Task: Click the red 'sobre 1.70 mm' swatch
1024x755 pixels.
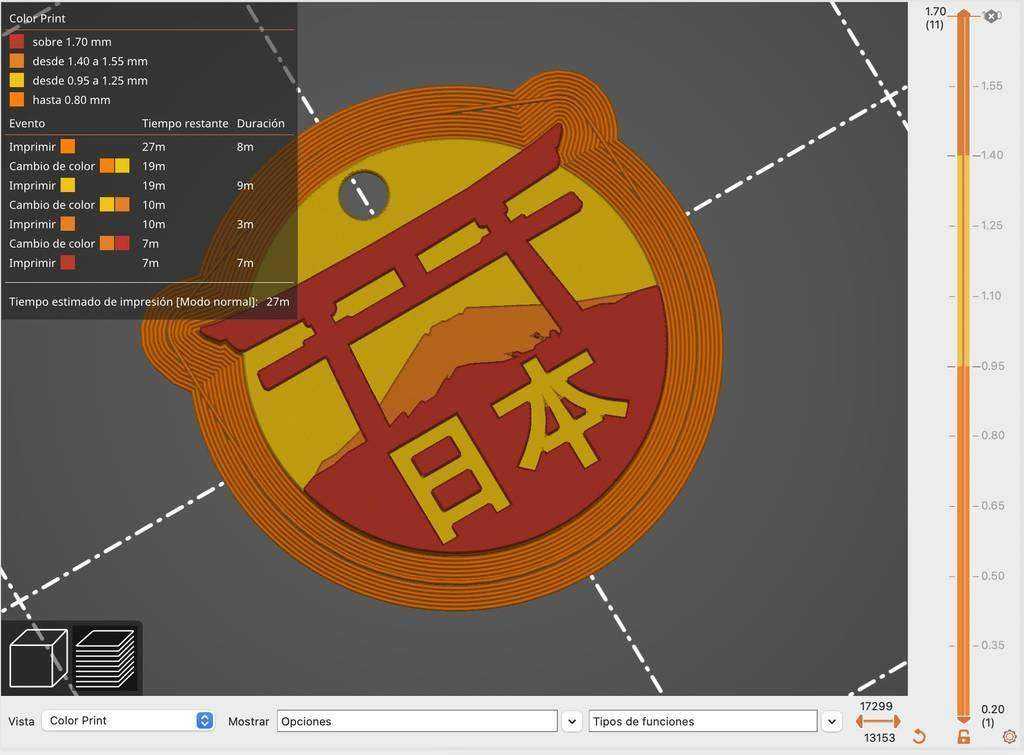Action: (17, 42)
